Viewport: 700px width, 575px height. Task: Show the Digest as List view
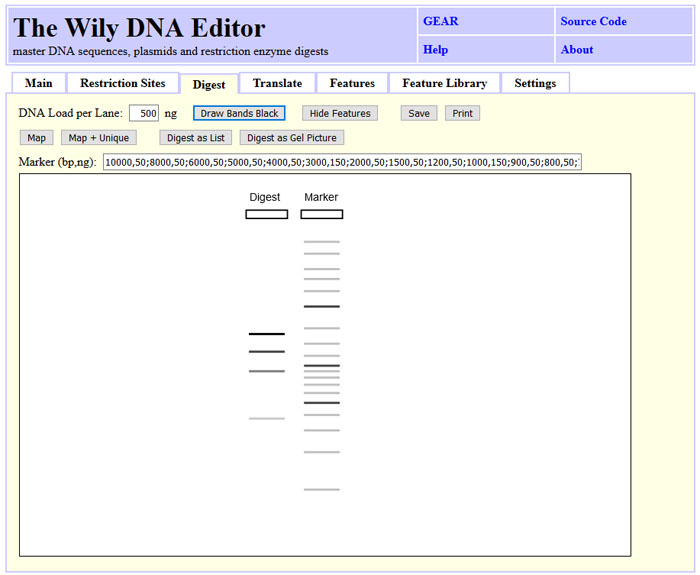click(x=196, y=138)
